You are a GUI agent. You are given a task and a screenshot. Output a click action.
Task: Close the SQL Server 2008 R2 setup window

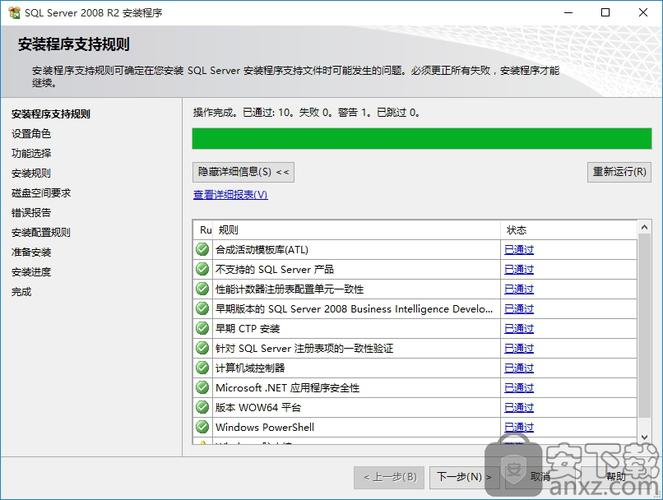(x=643, y=13)
